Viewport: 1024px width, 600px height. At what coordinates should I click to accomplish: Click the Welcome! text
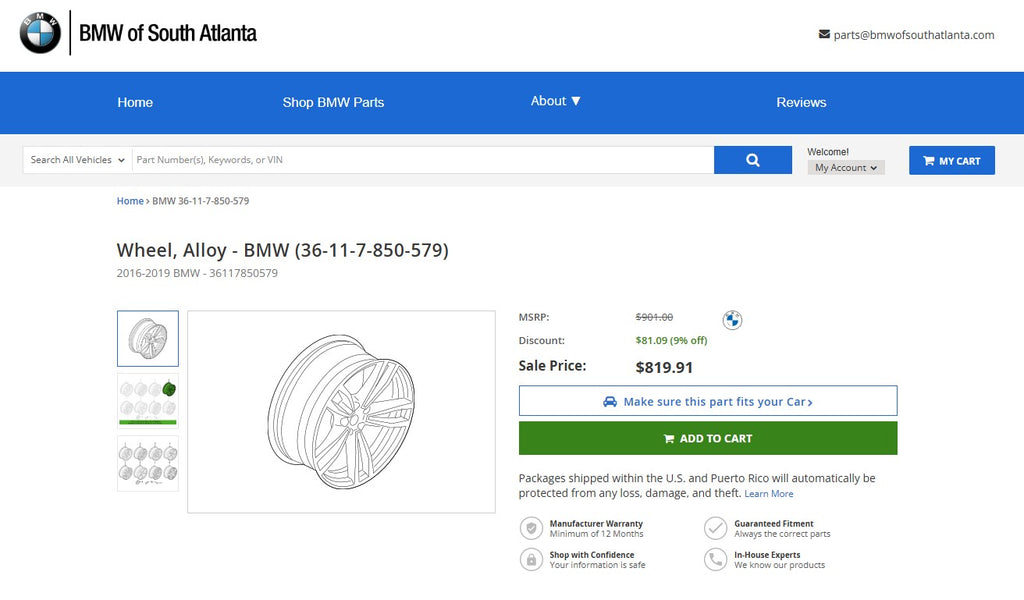tap(828, 152)
